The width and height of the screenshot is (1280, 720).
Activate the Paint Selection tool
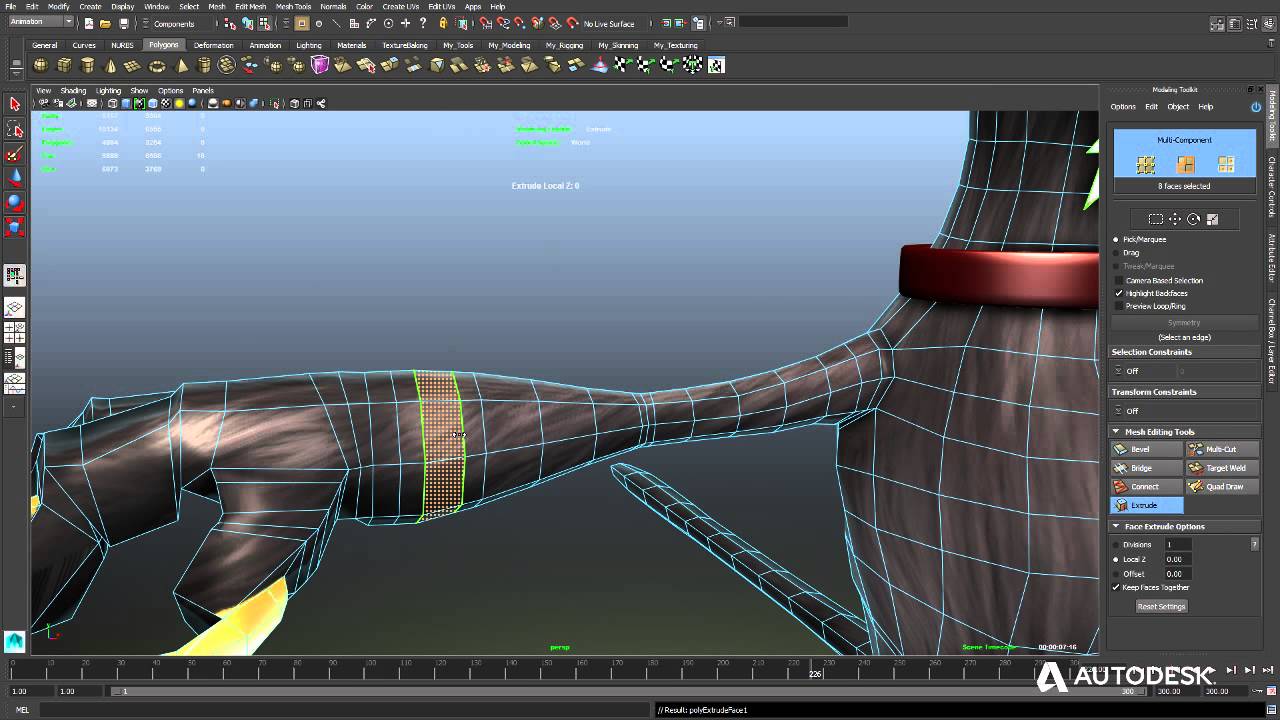[x=14, y=154]
